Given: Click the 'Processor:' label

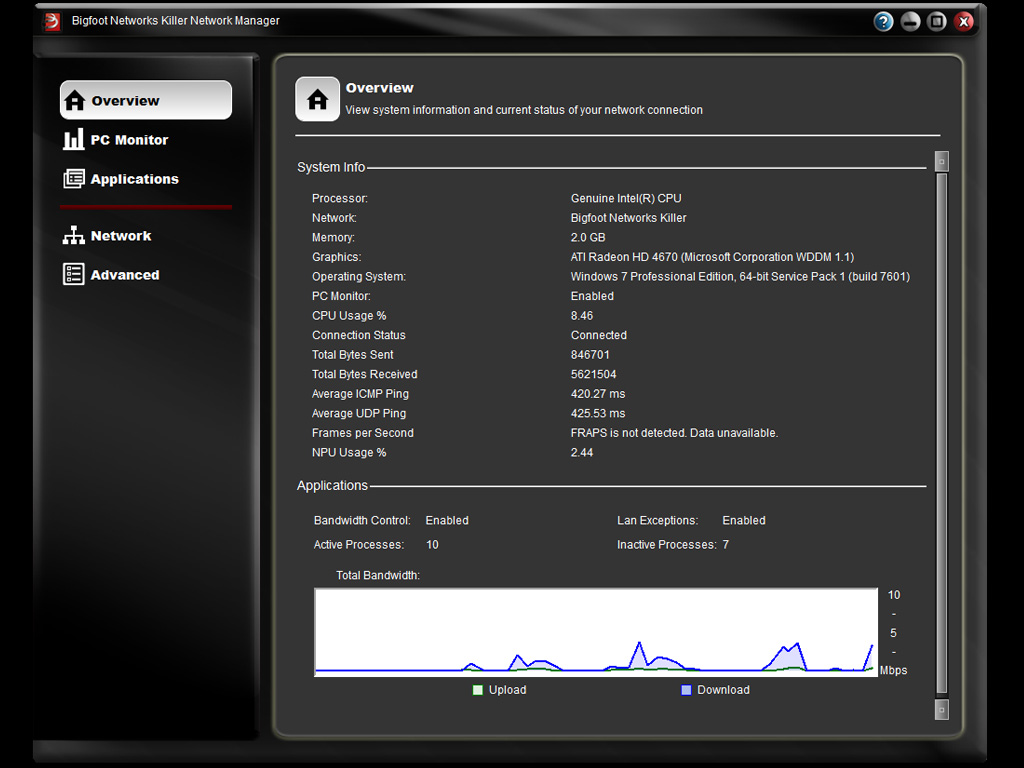Looking at the screenshot, I should coord(340,198).
